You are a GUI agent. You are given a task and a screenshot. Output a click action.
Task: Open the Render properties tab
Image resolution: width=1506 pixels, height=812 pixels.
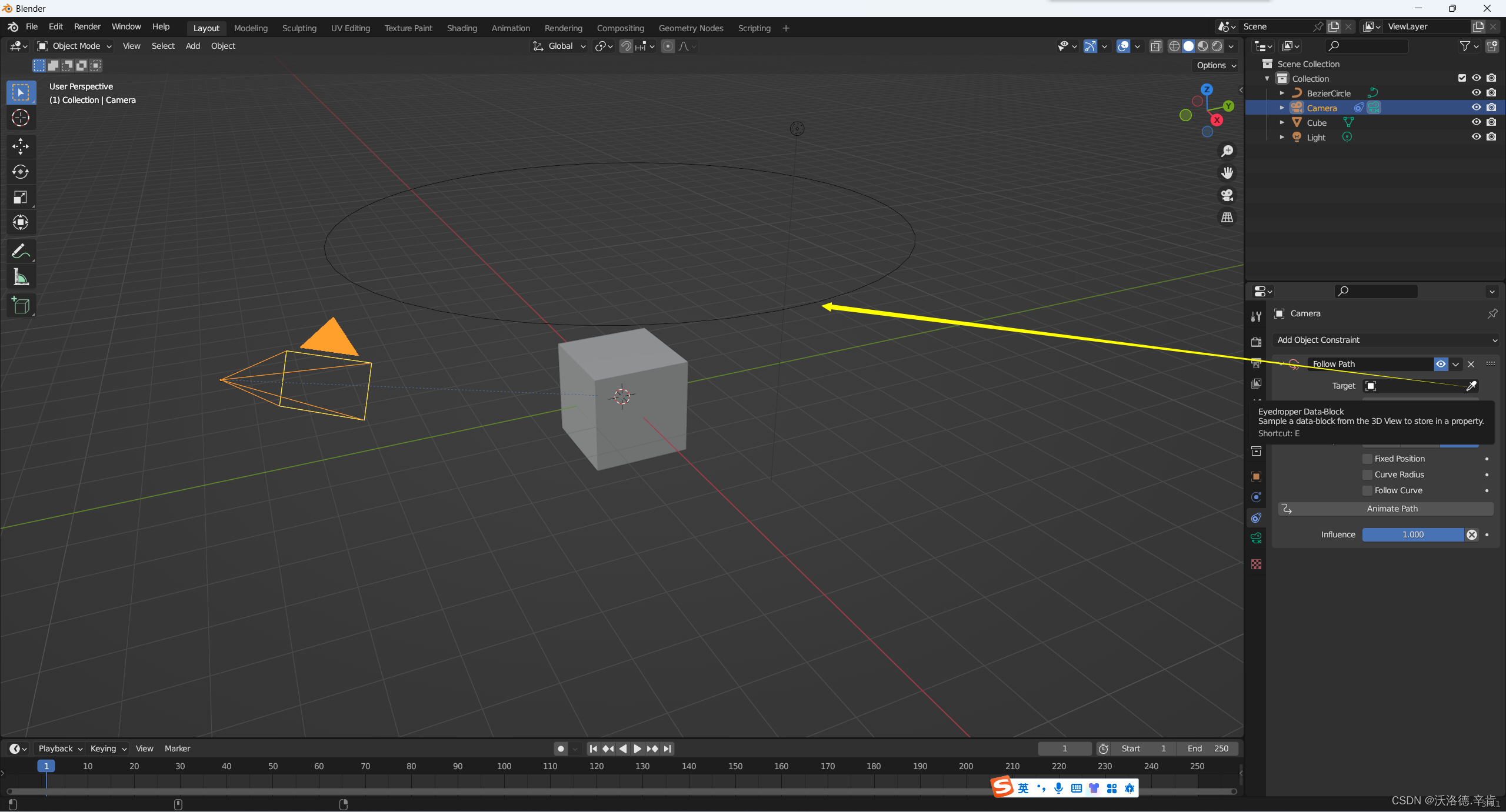(x=1256, y=342)
